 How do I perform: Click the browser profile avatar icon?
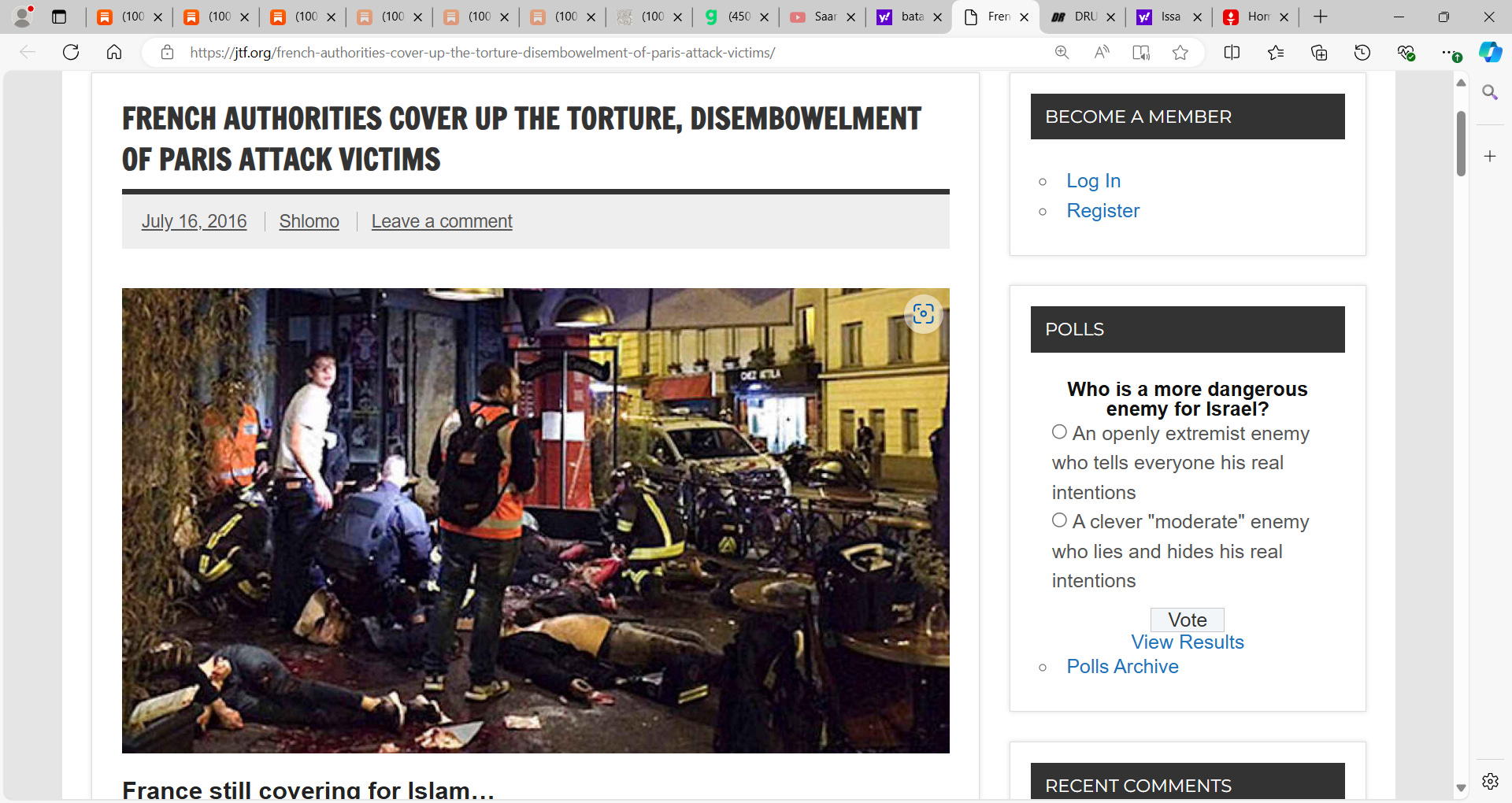23,16
